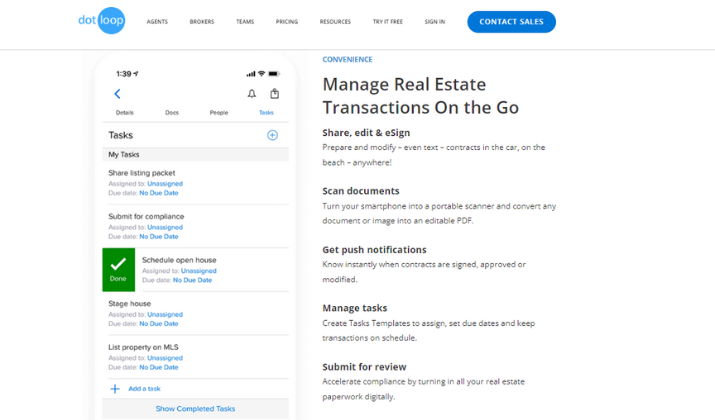Click No Due Date under Share listing packet

(159, 193)
